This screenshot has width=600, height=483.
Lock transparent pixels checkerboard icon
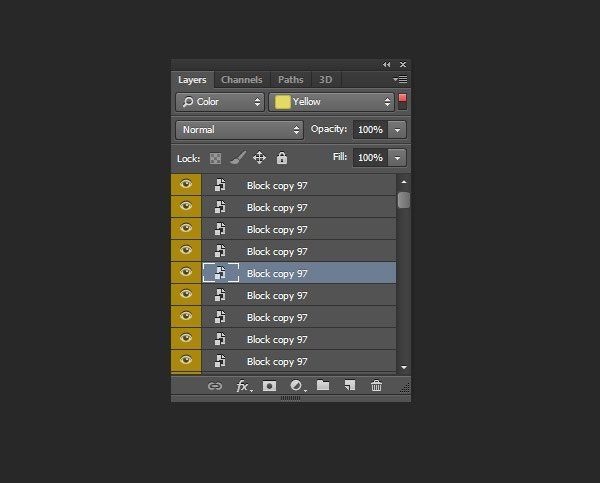215,158
